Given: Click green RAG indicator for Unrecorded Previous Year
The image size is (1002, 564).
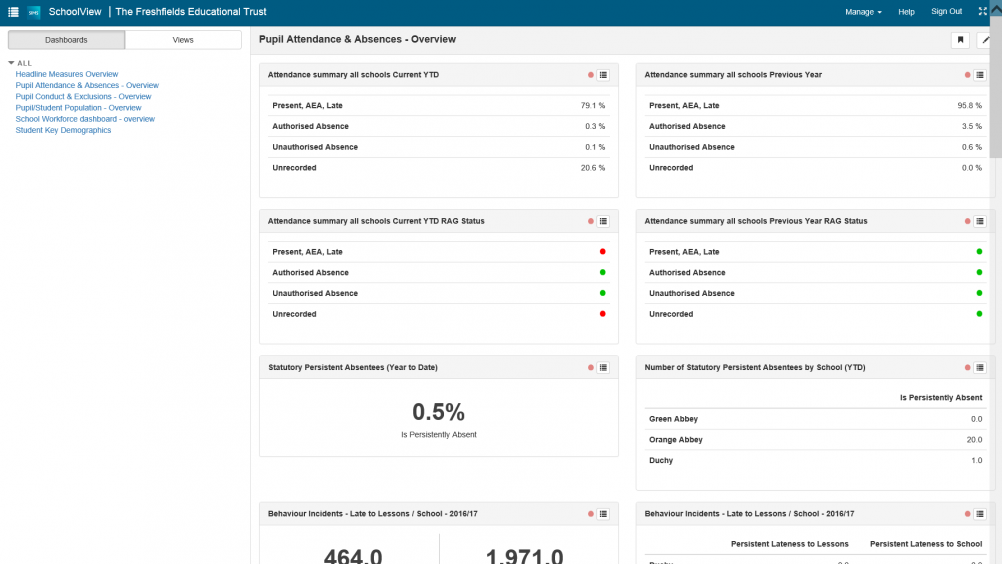Looking at the screenshot, I should 979,314.
